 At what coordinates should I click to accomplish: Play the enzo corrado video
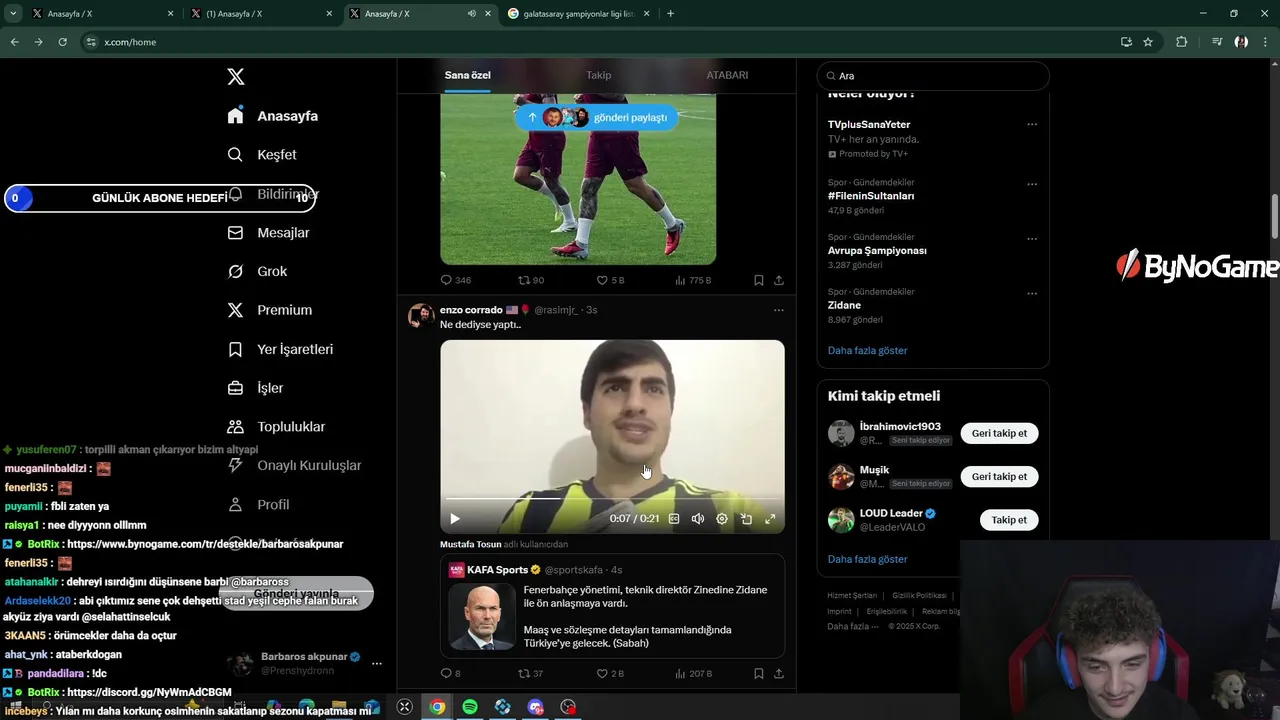[455, 519]
